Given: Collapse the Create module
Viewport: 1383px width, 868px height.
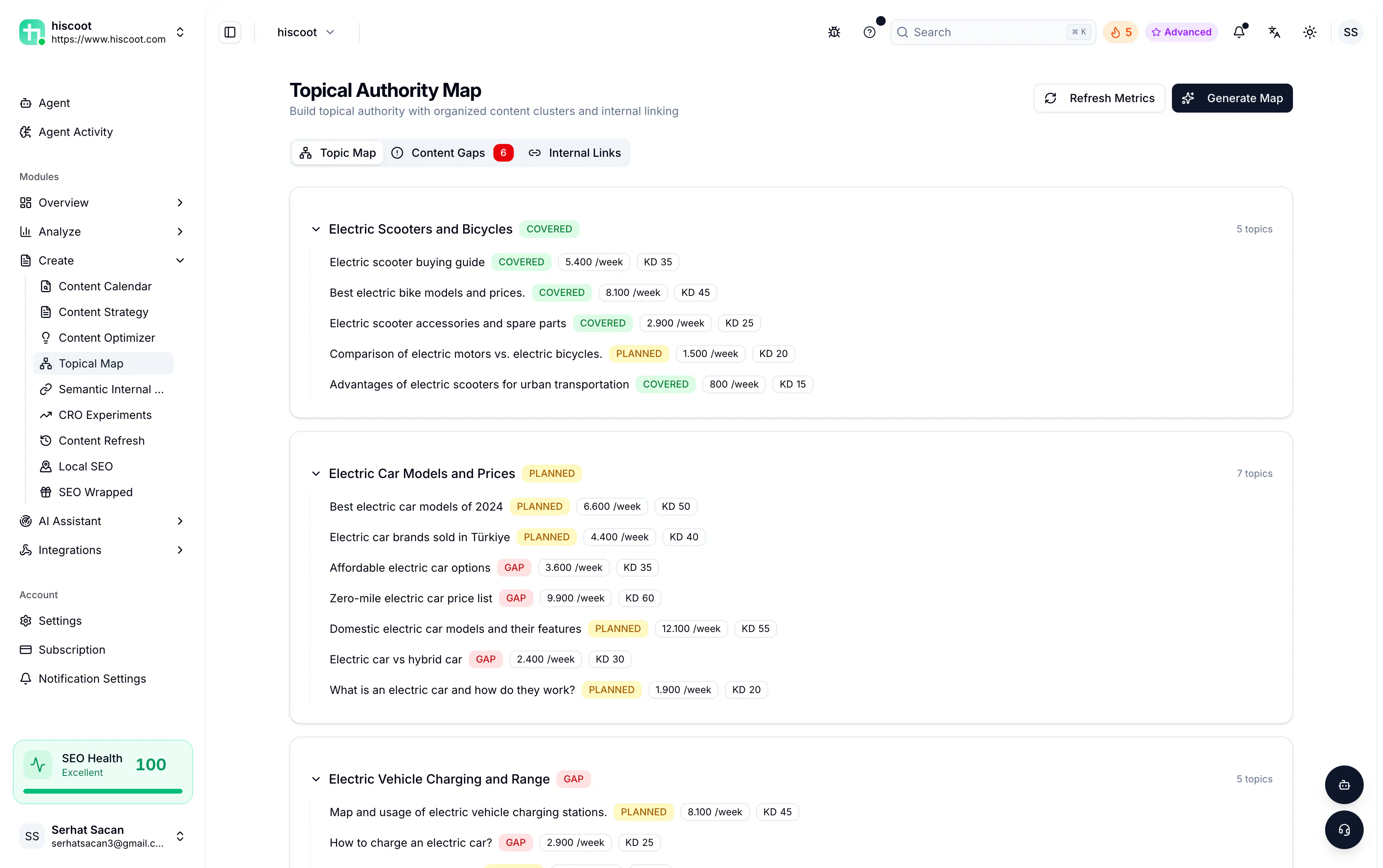Looking at the screenshot, I should pos(103,261).
